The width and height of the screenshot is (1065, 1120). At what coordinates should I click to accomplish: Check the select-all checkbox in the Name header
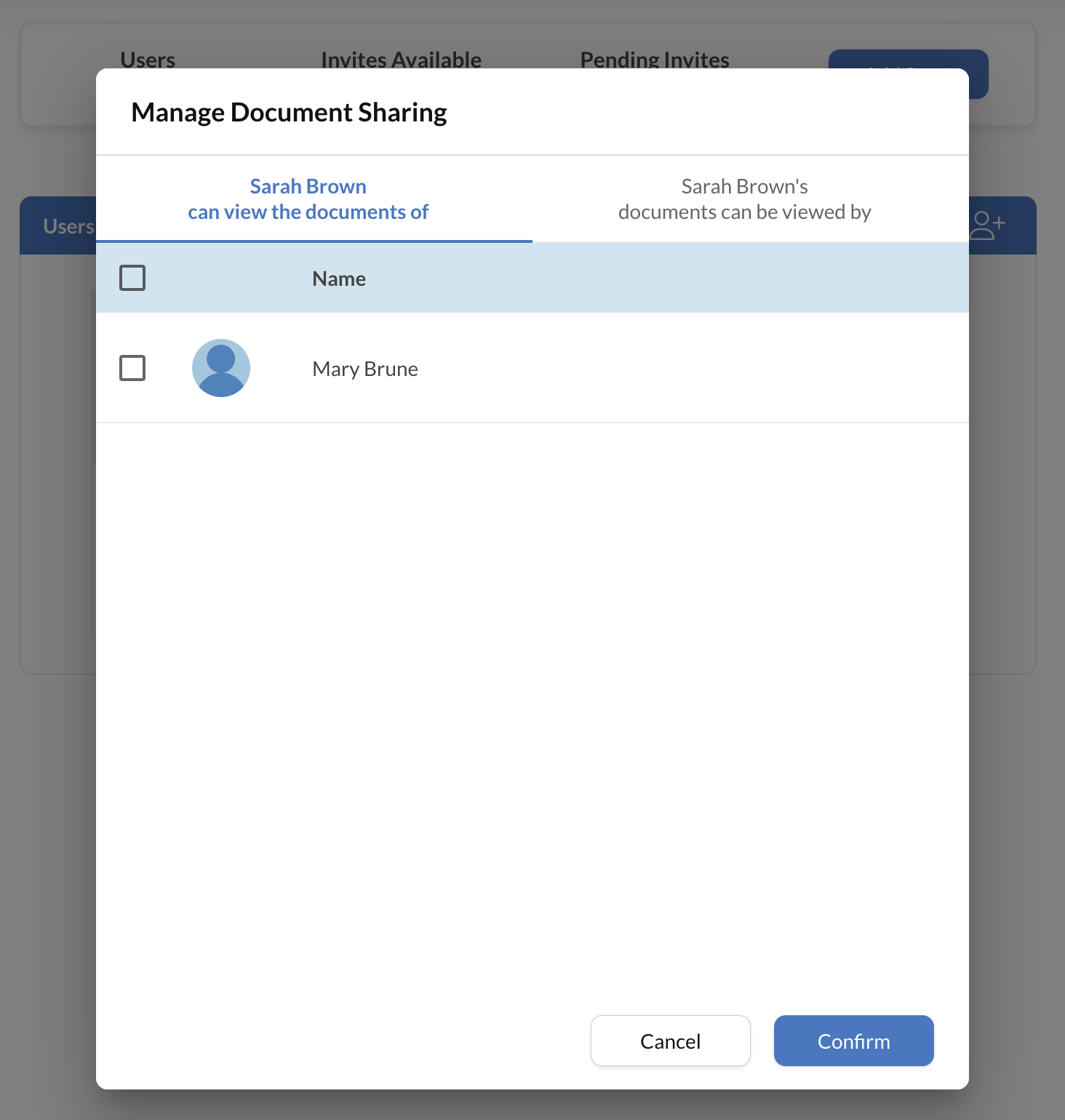click(132, 278)
